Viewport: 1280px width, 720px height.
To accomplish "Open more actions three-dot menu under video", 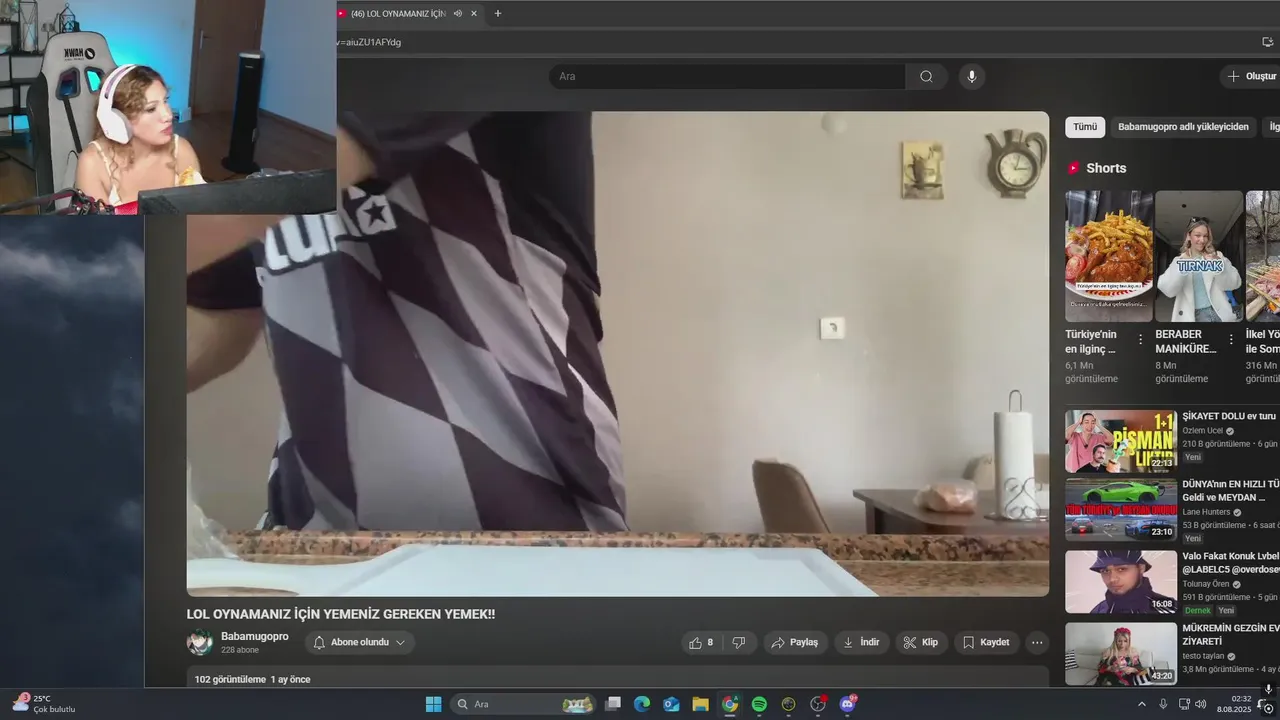I will point(1037,642).
